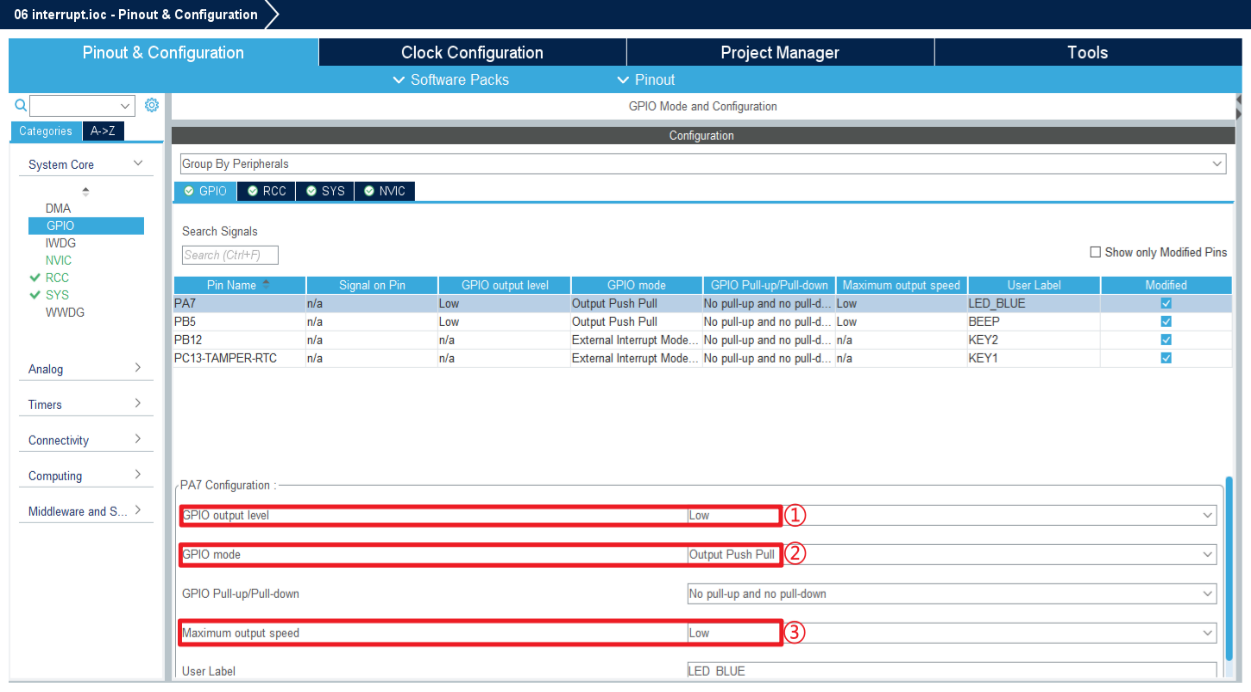Select WWDG in System Core list

65,312
